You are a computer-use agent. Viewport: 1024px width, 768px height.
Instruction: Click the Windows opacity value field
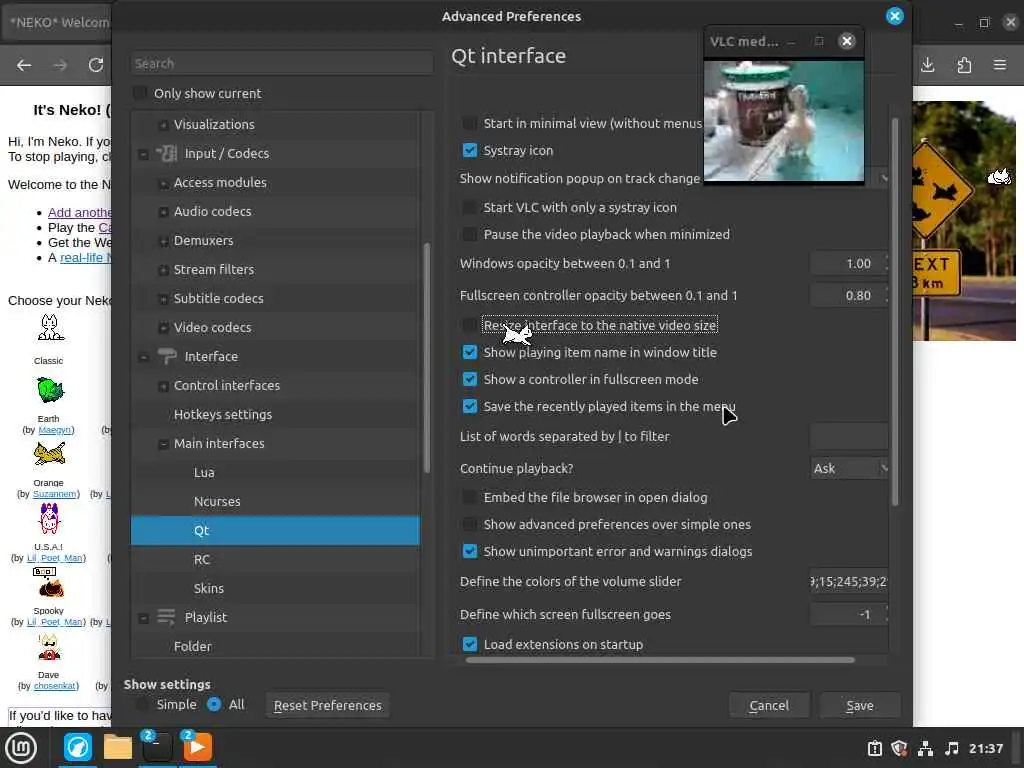848,263
